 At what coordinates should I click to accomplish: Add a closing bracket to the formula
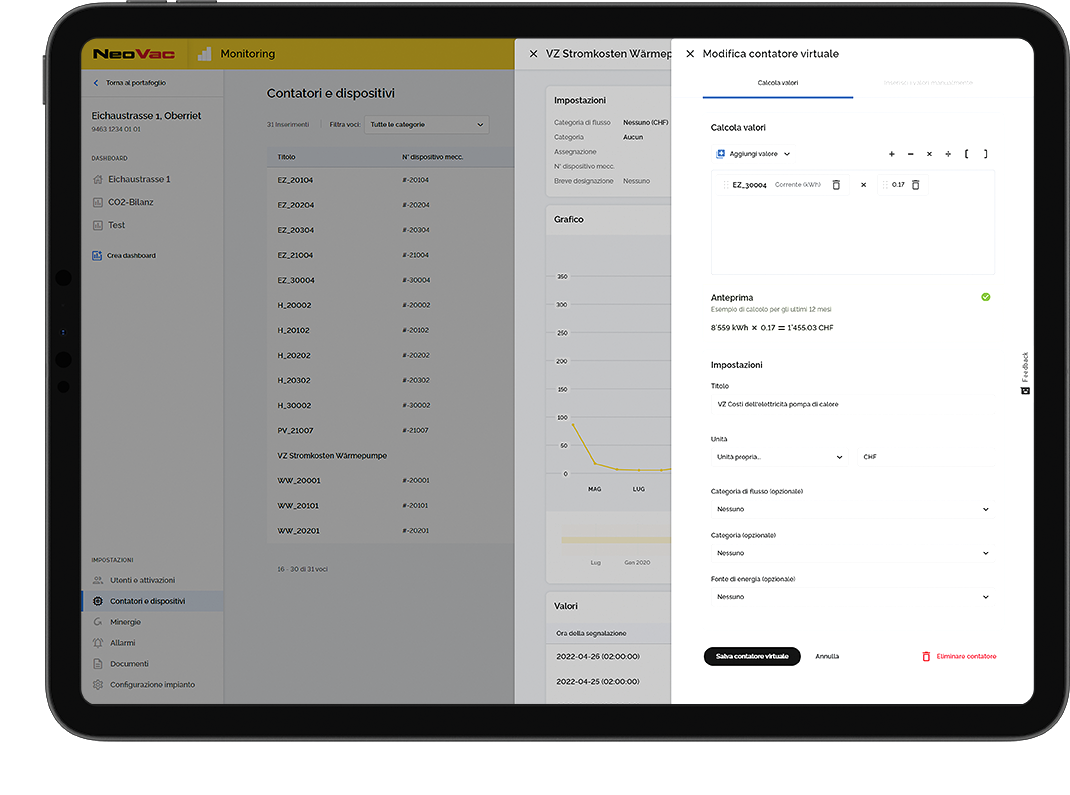[985, 154]
